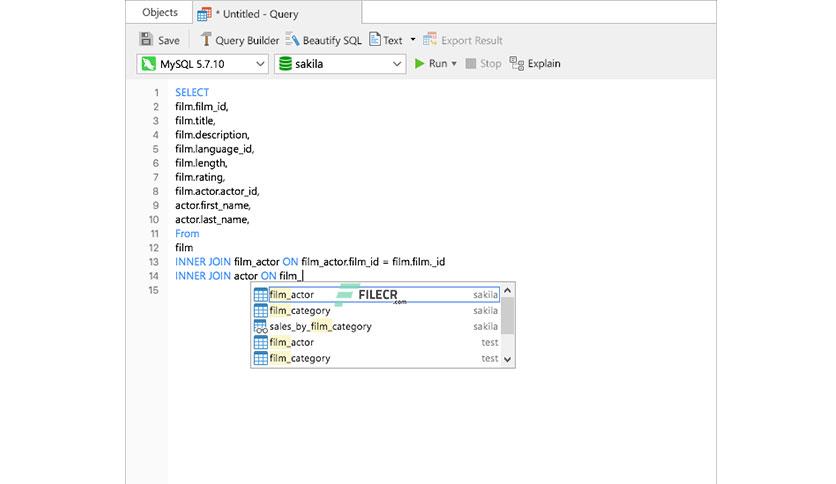836x484 pixels.
Task: Click film.description, on line 4
Action: 212,135
